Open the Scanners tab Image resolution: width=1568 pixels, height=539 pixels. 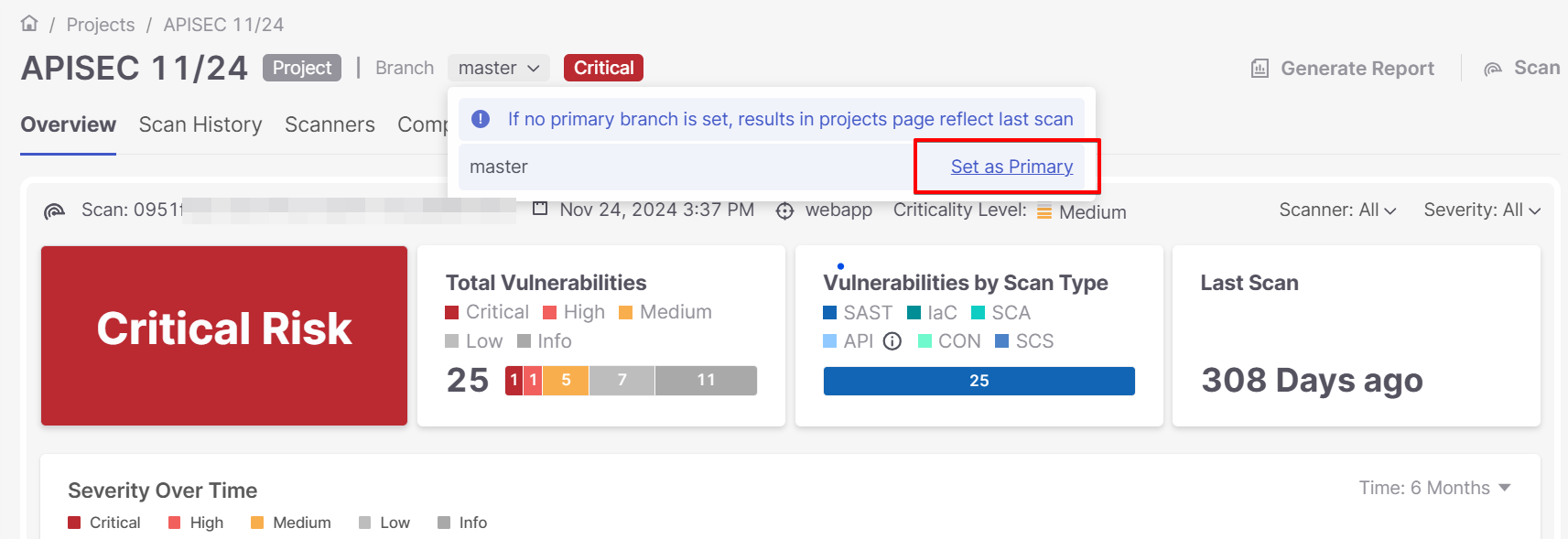(330, 124)
